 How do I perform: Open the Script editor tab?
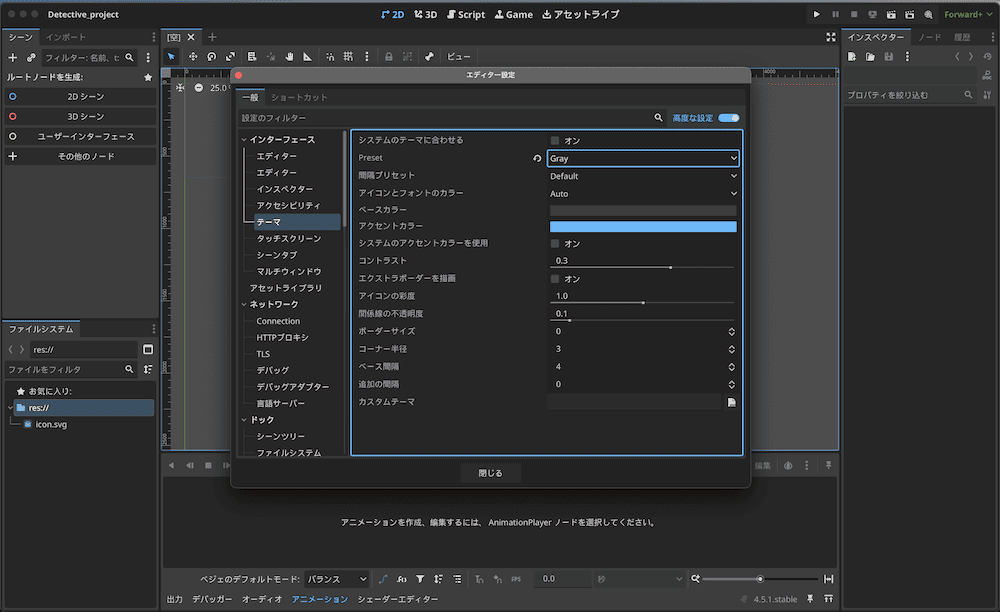point(465,14)
